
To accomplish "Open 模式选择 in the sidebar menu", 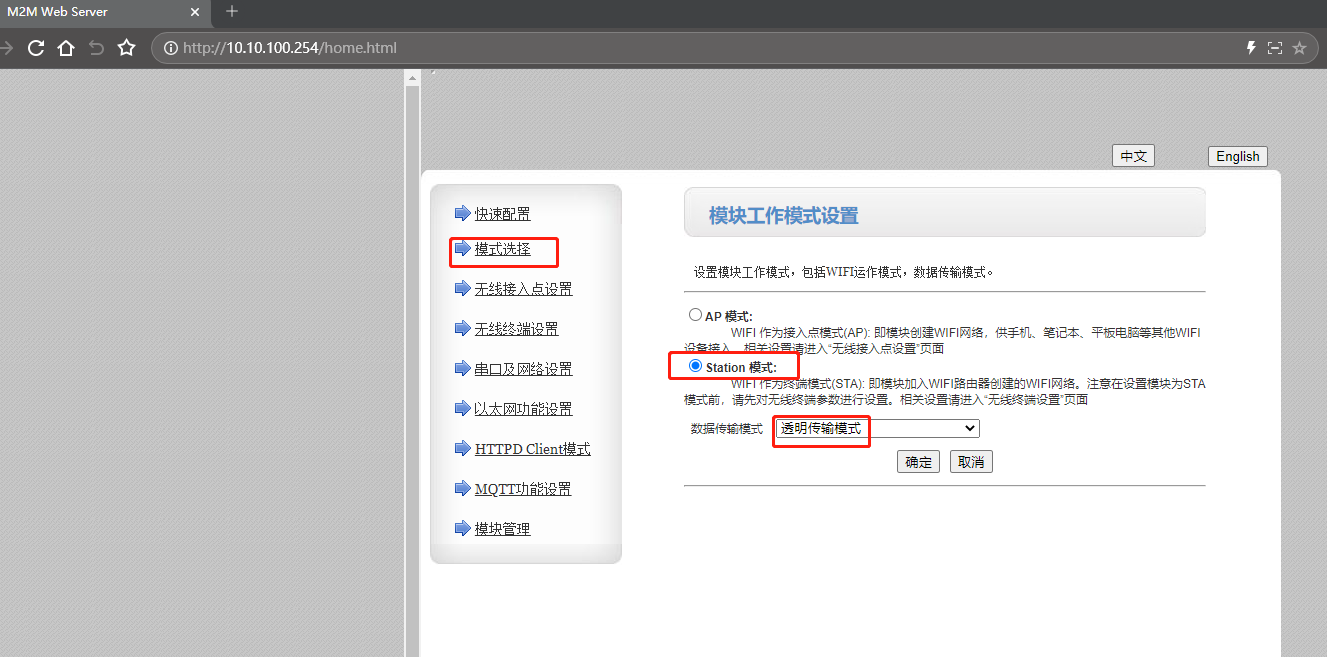I will [502, 249].
